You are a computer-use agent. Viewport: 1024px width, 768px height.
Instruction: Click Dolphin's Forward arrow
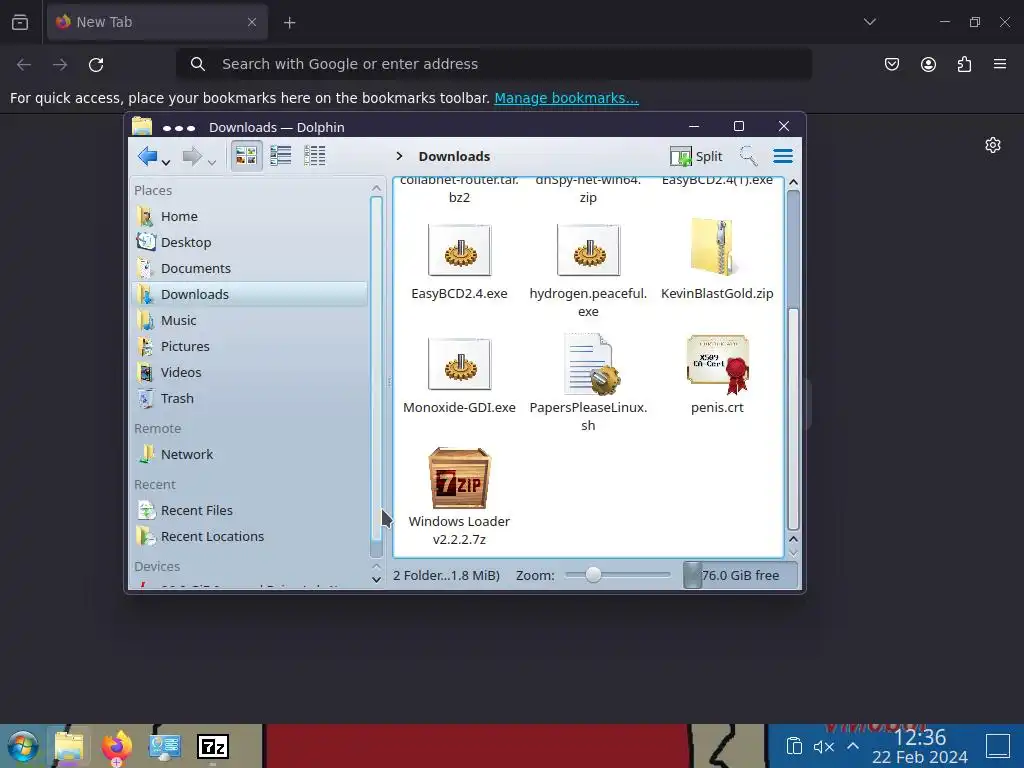[x=192, y=156]
